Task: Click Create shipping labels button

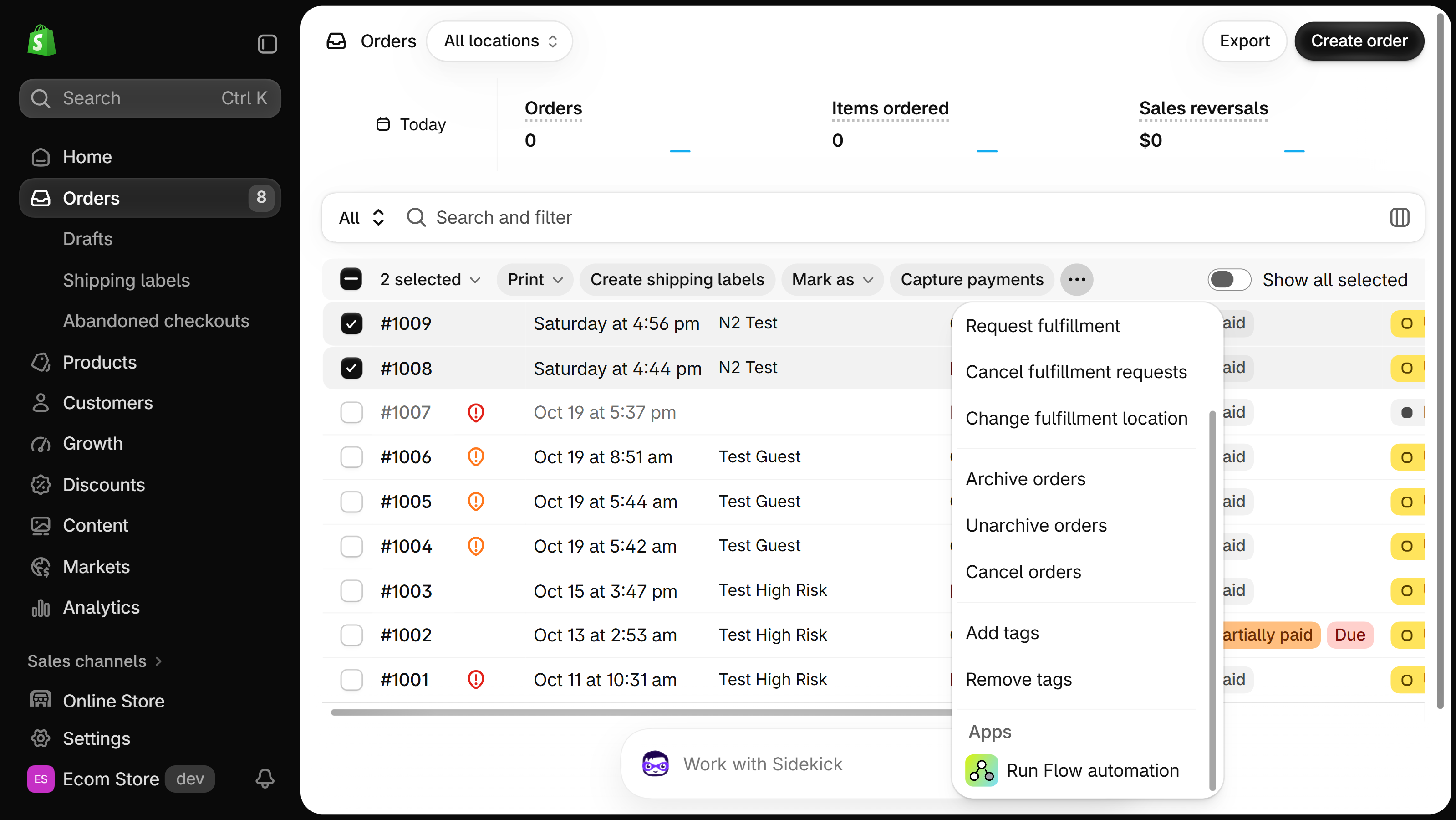Action: (677, 279)
